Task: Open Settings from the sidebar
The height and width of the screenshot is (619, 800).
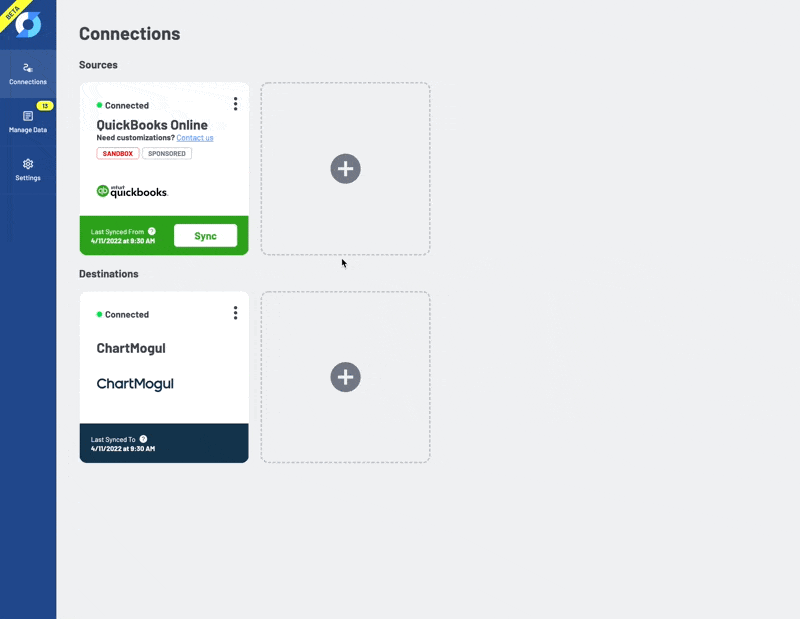Action: [x=28, y=170]
